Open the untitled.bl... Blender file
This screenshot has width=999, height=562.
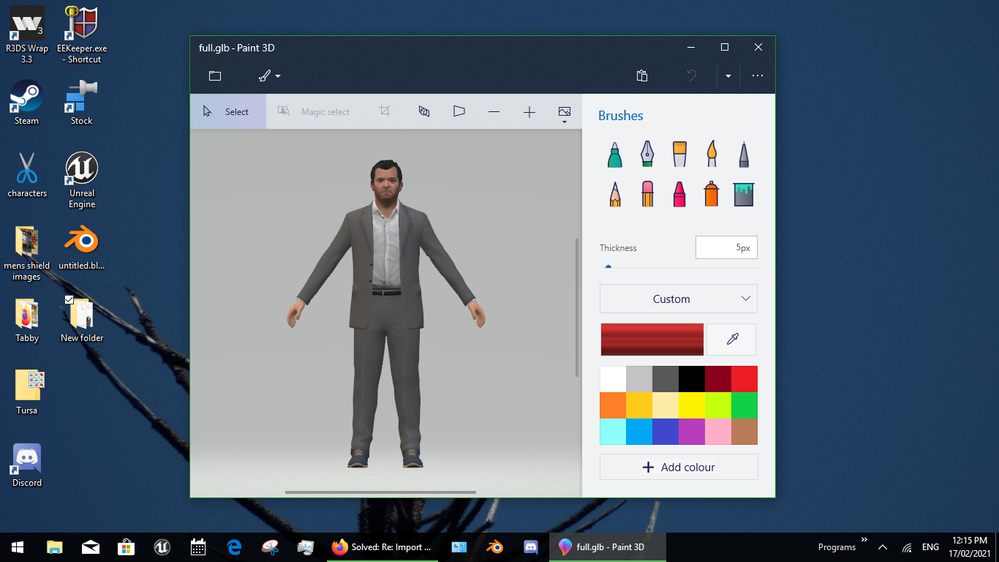tap(82, 247)
